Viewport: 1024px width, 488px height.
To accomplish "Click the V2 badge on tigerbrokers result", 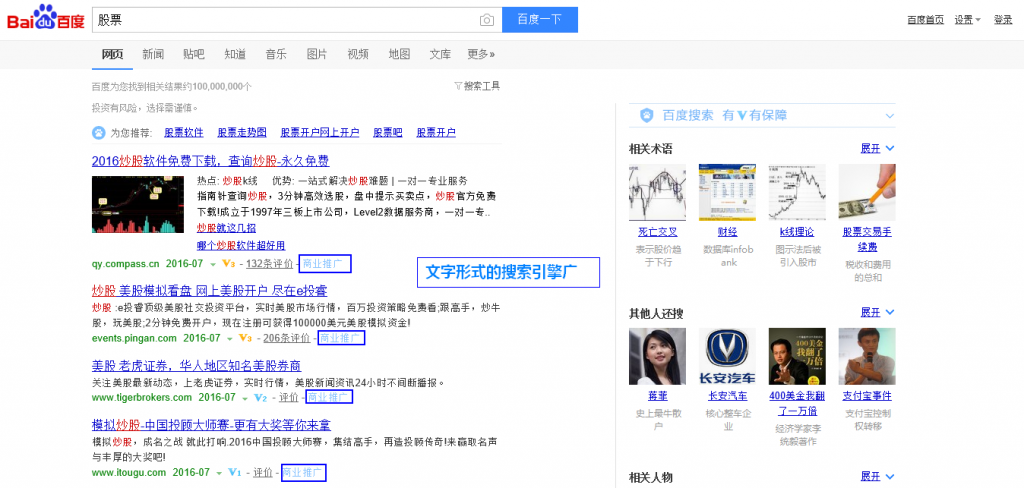I will (x=261, y=397).
